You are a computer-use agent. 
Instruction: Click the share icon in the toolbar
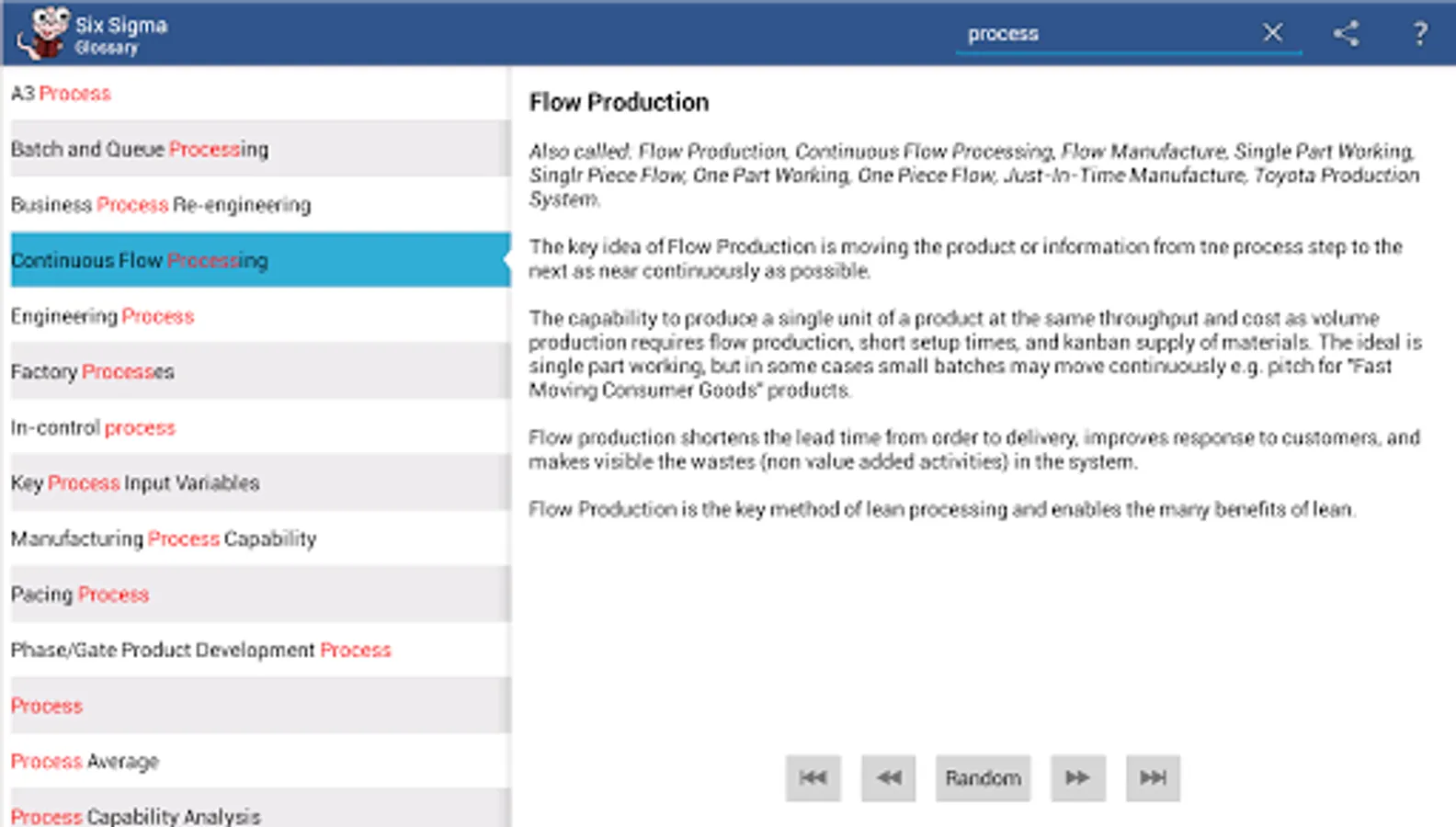1346,32
